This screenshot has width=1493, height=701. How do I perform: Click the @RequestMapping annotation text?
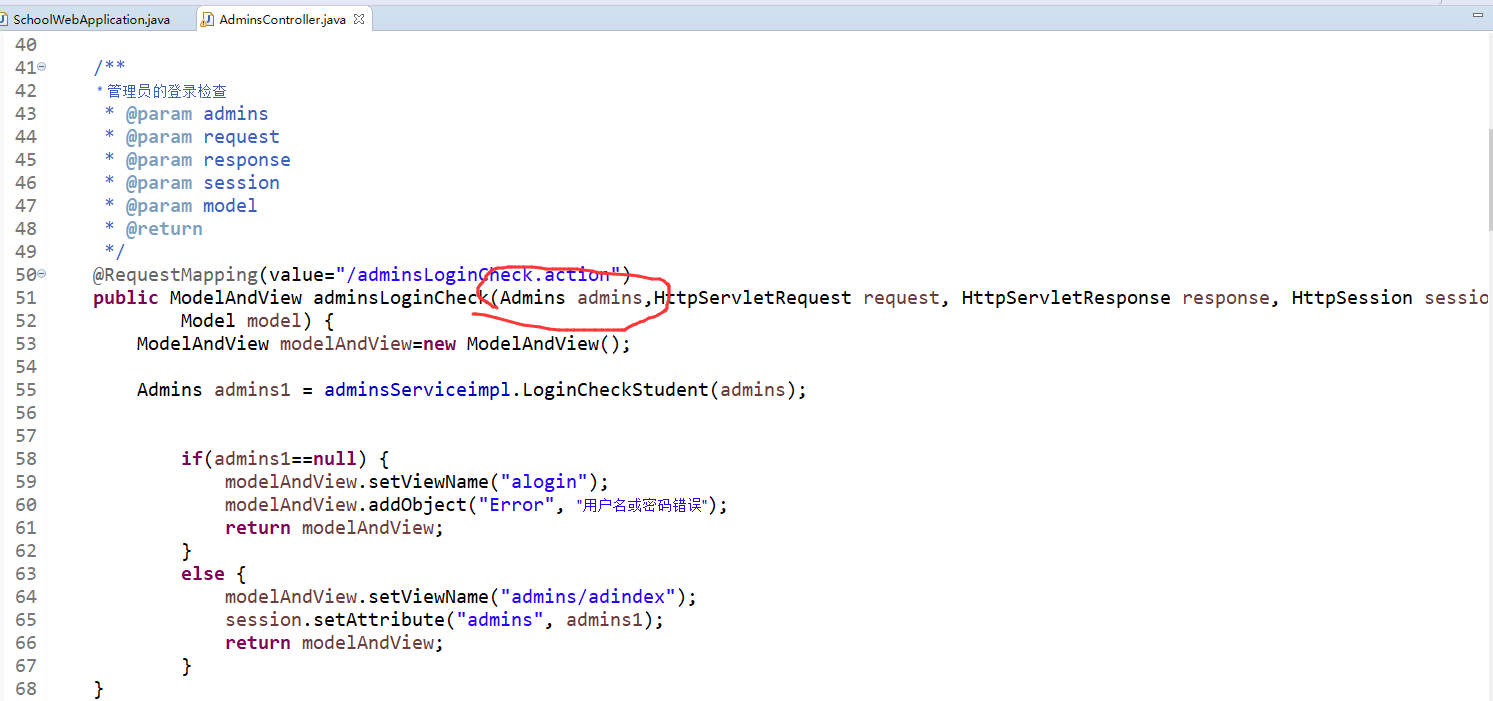[x=176, y=275]
